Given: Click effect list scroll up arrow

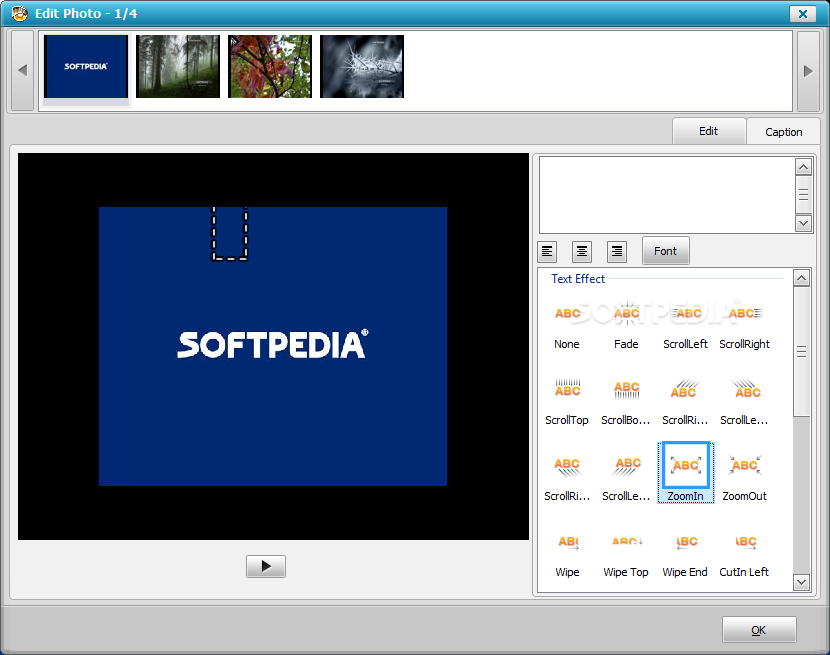Looking at the screenshot, I should click(801, 277).
